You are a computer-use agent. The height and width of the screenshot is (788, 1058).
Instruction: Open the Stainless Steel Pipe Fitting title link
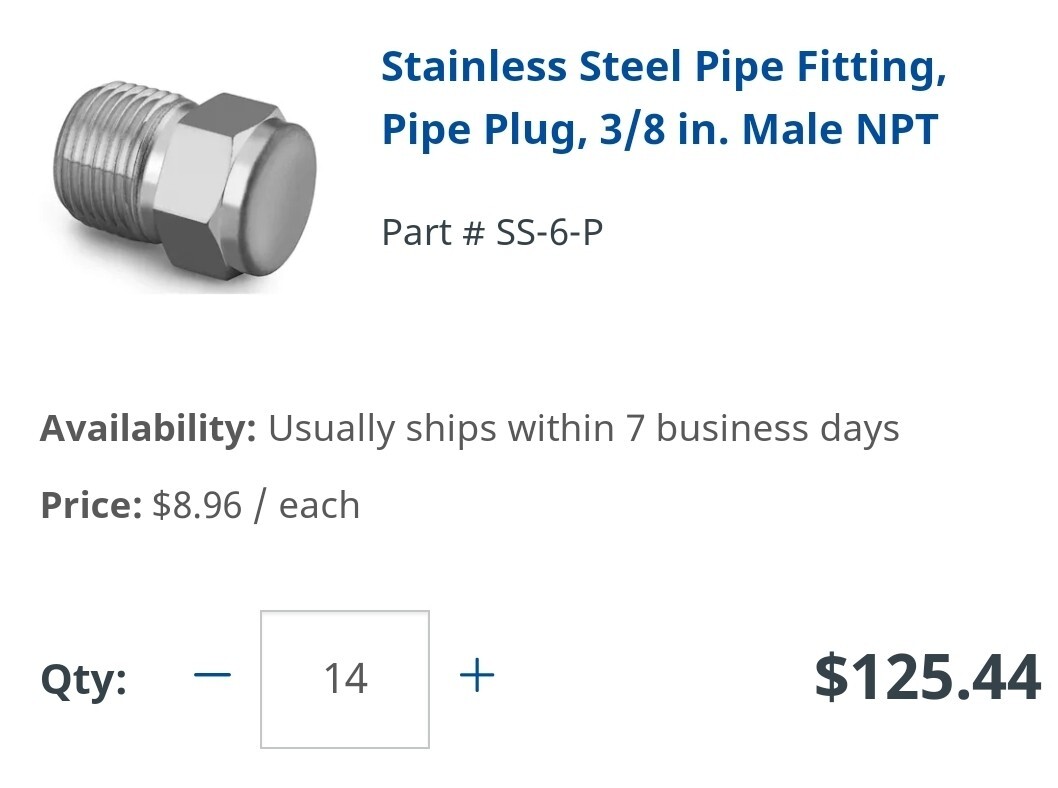[663, 98]
